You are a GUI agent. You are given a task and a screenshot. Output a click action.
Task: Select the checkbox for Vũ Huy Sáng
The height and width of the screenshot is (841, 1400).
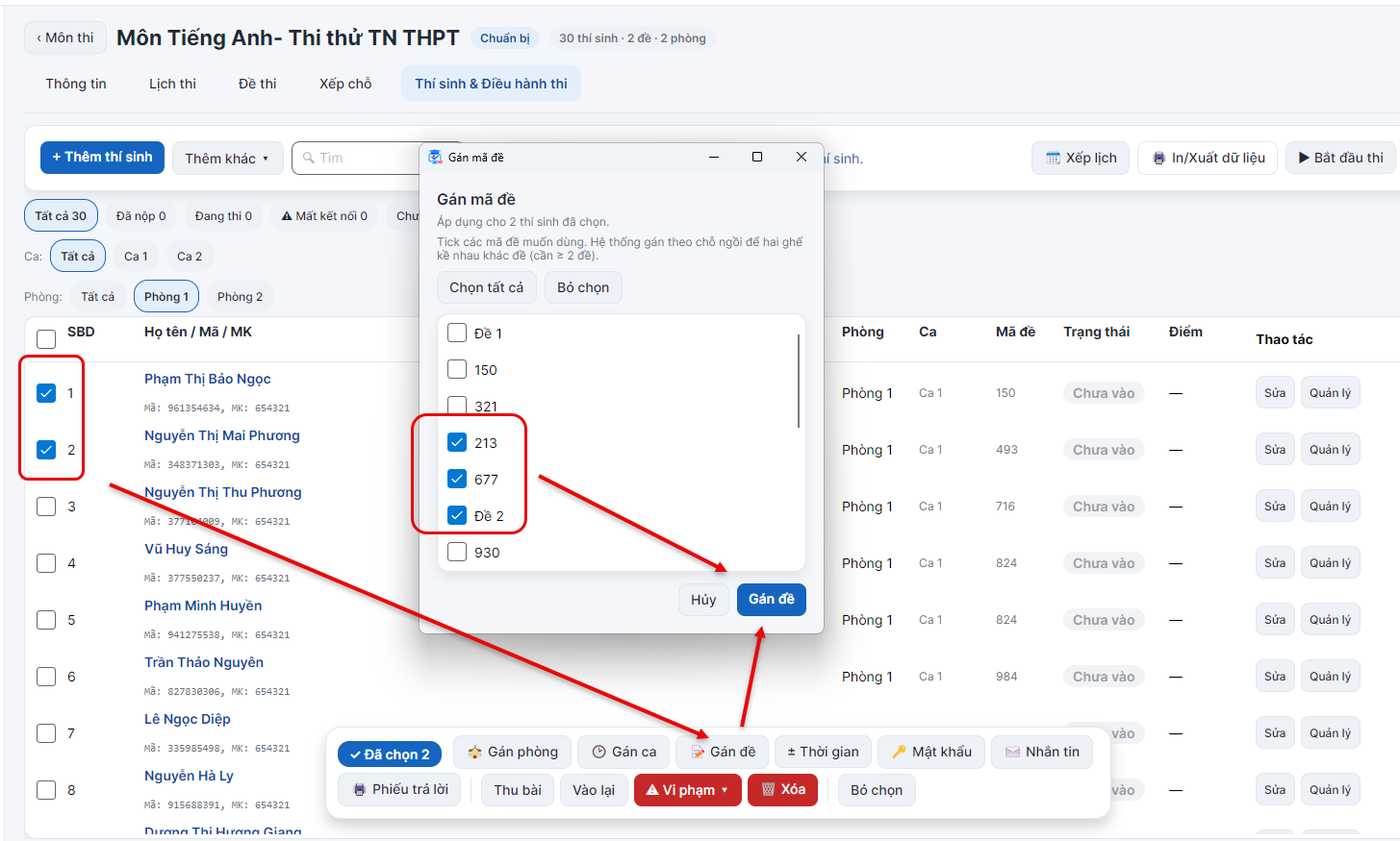[x=46, y=563]
